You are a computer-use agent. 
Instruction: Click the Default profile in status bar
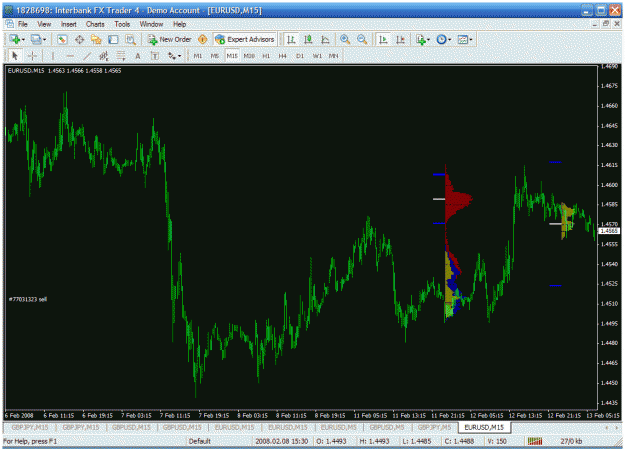(x=200, y=441)
